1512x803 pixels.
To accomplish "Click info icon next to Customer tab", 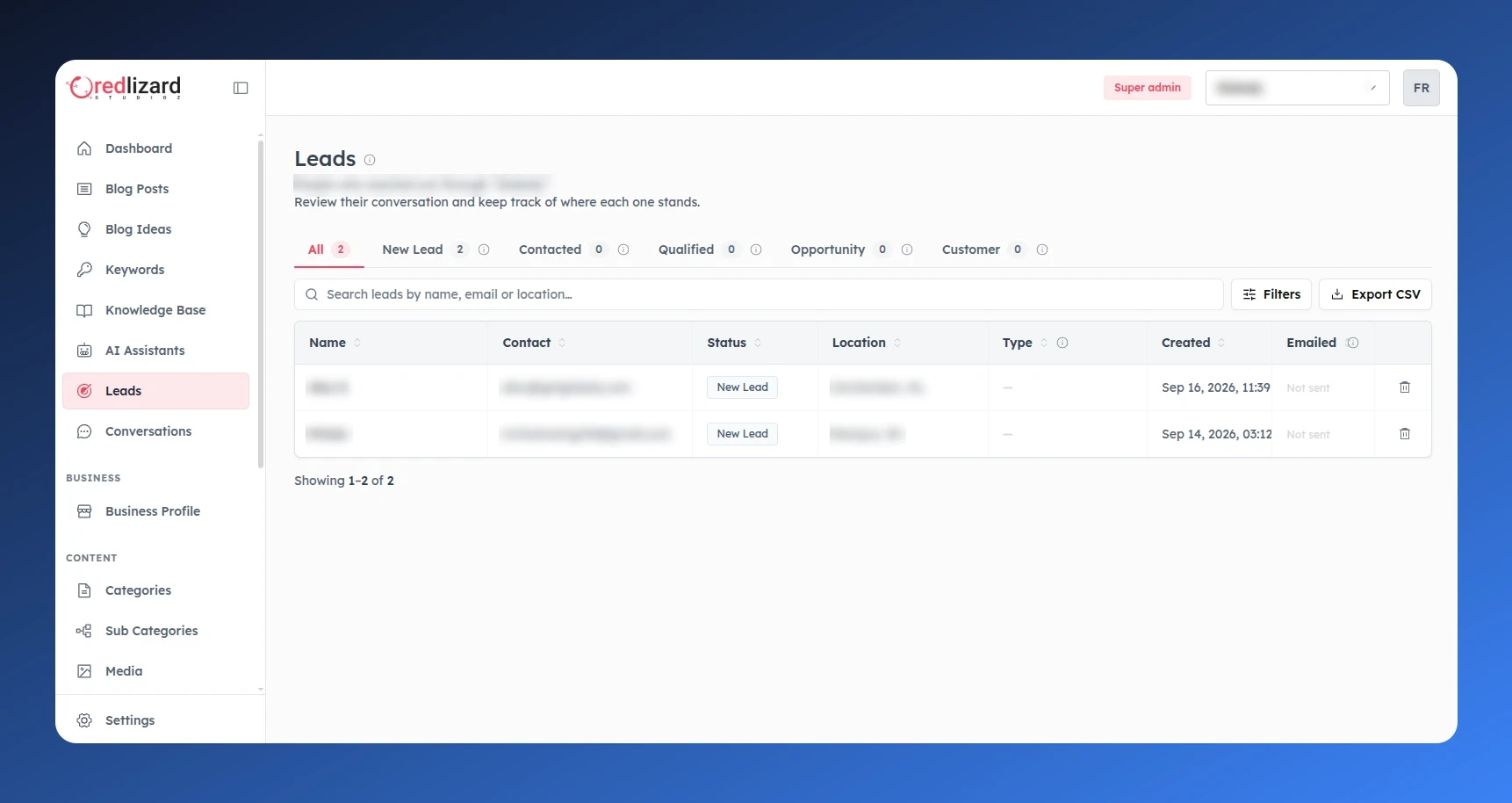I will [x=1042, y=250].
